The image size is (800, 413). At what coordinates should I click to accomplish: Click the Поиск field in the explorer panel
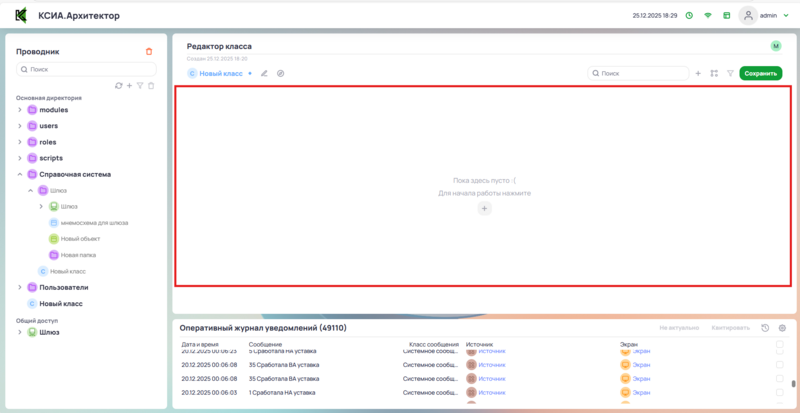coord(87,70)
